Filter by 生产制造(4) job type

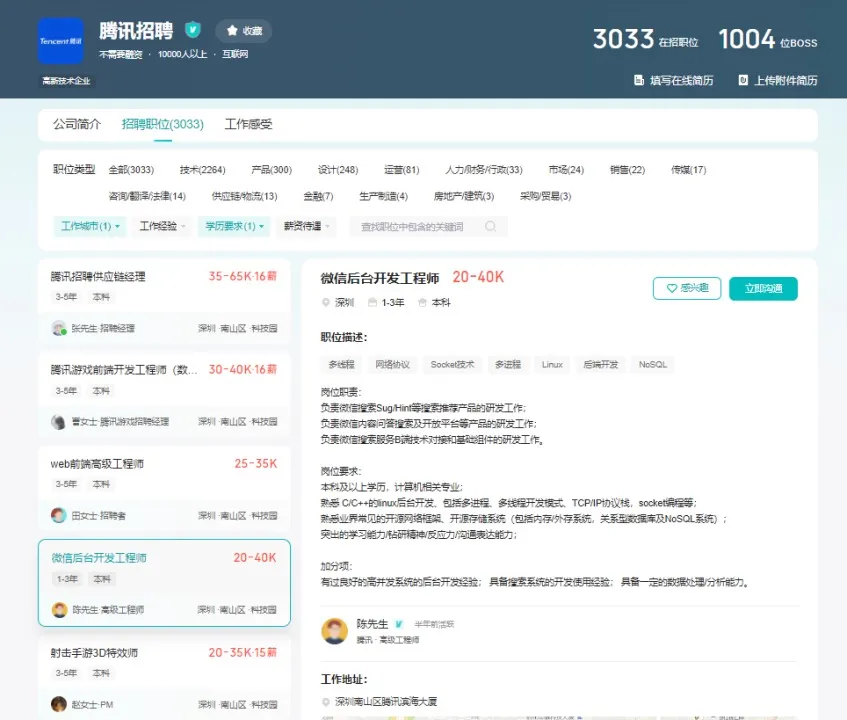pyautogui.click(x=384, y=196)
